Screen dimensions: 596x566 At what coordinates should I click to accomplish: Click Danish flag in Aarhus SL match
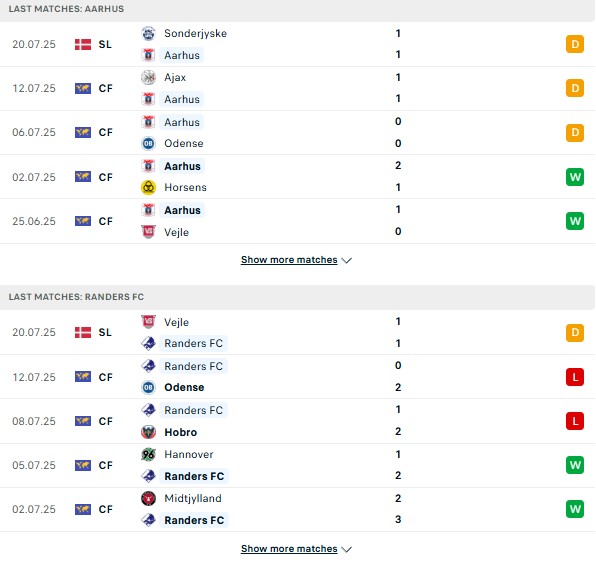pos(83,44)
